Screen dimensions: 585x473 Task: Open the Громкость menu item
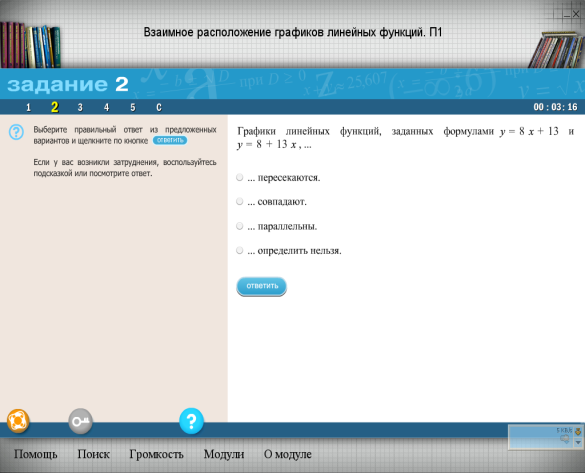pyautogui.click(x=156, y=454)
